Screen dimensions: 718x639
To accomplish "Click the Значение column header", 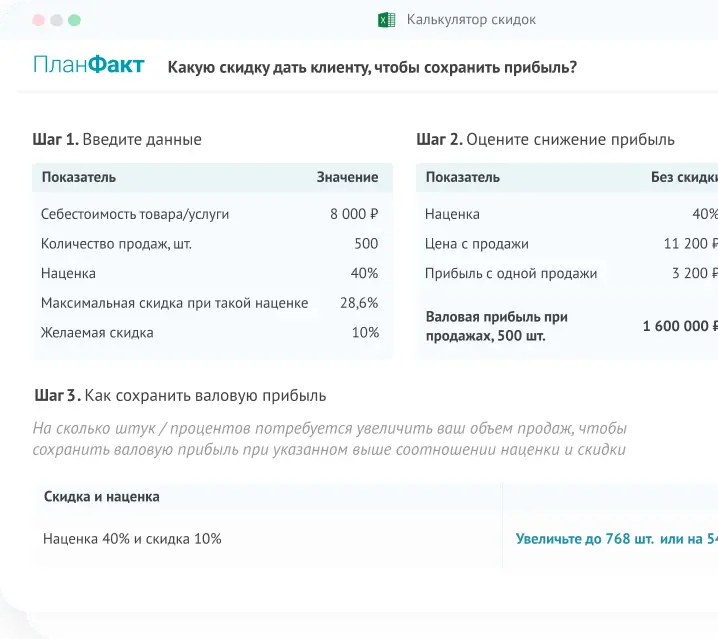I will (347, 178).
